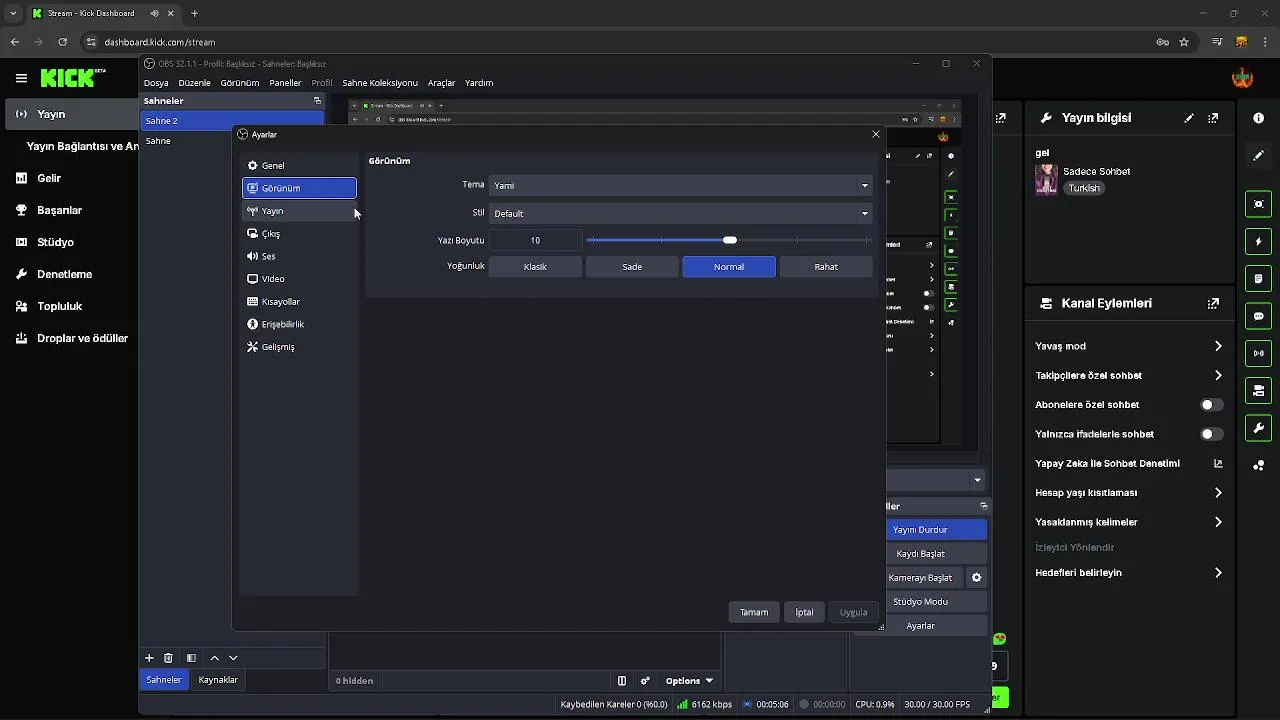
Task: Open the mixer gear icon beside Options
Action: point(645,681)
